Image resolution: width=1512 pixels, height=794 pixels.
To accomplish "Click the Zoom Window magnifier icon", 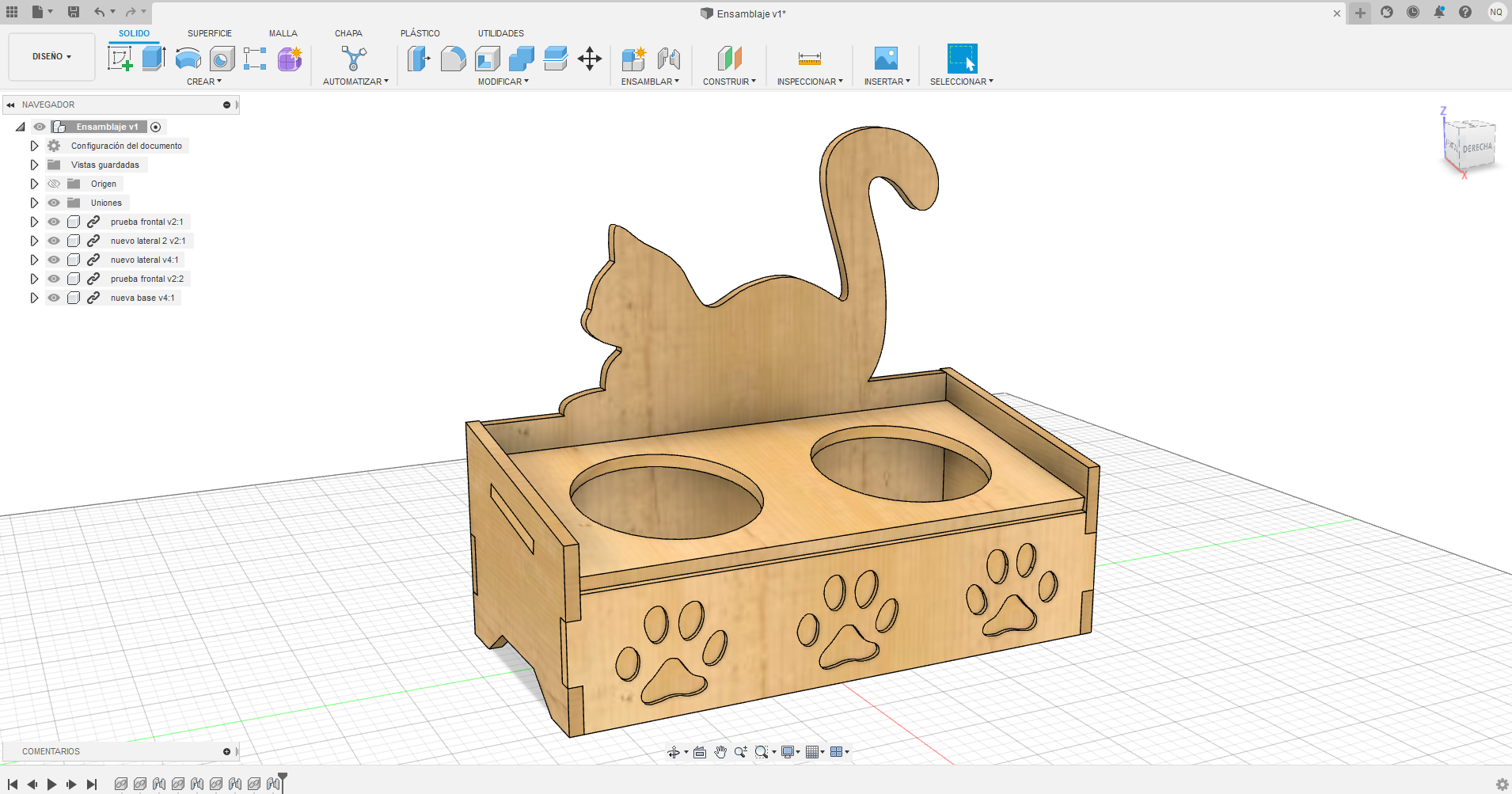I will (x=762, y=752).
